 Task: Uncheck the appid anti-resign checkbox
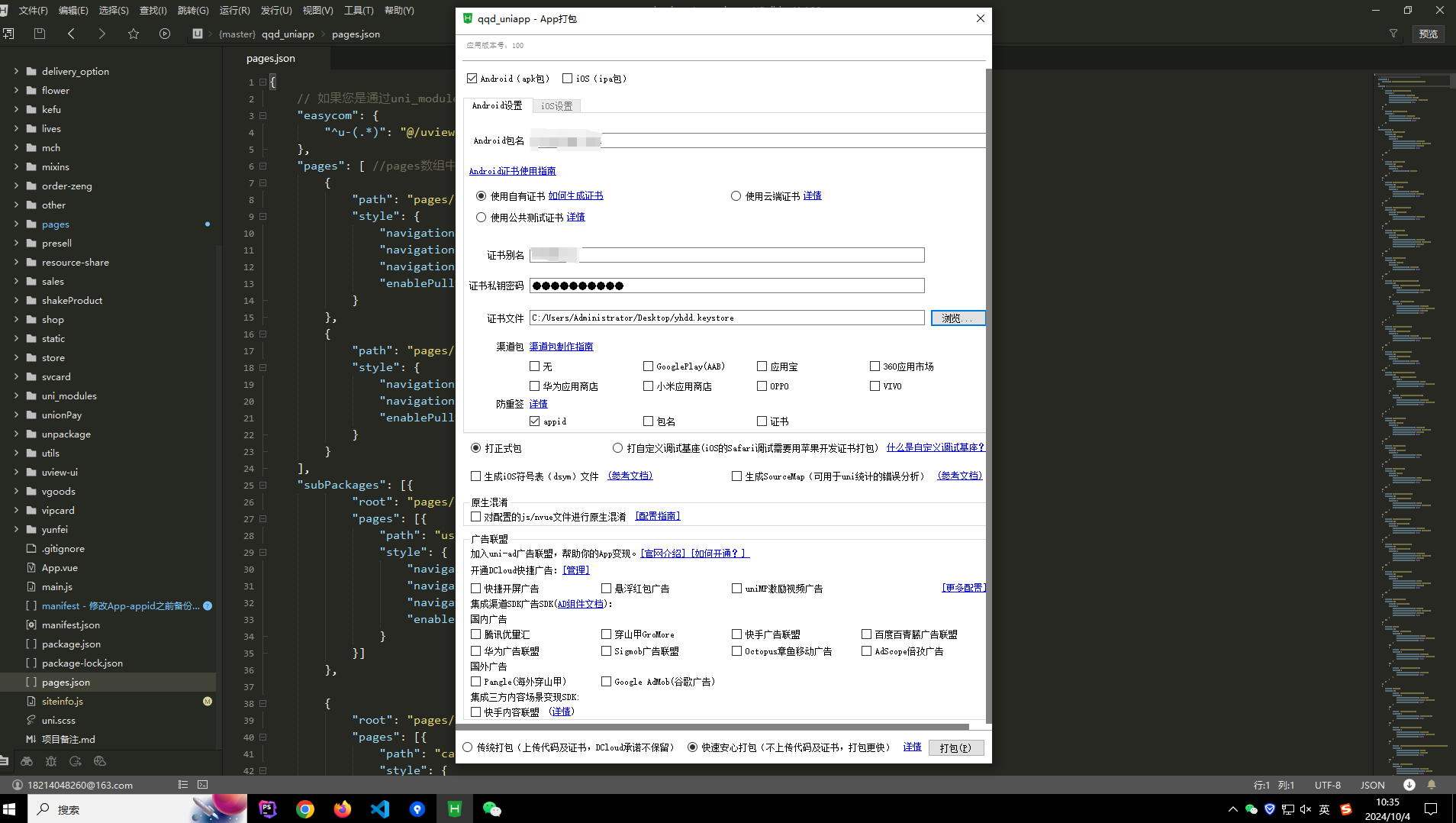pos(534,421)
